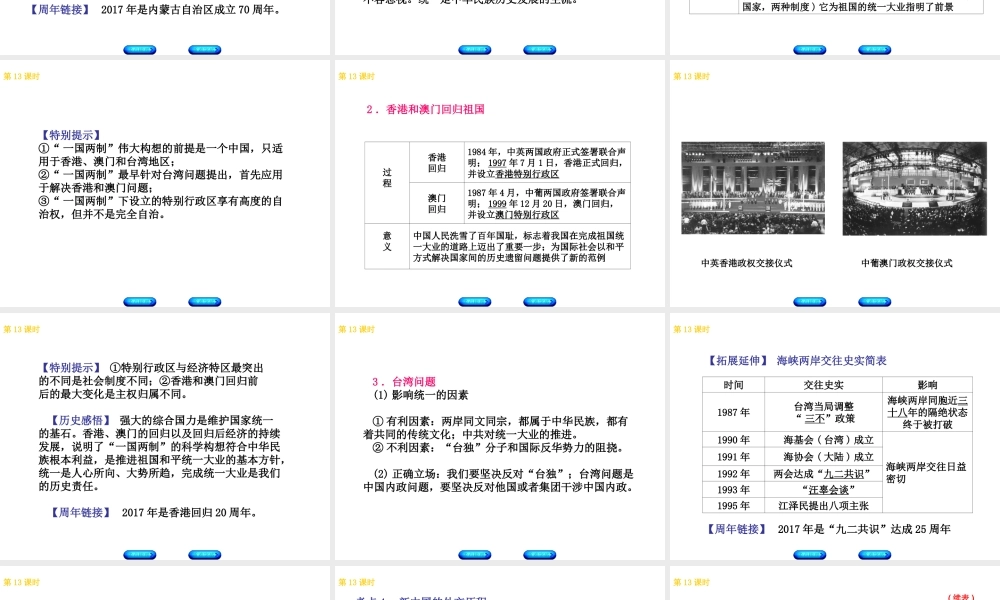Click "汪辜会谈" cell
This screenshot has height=600, width=1000.
[x=823, y=490]
